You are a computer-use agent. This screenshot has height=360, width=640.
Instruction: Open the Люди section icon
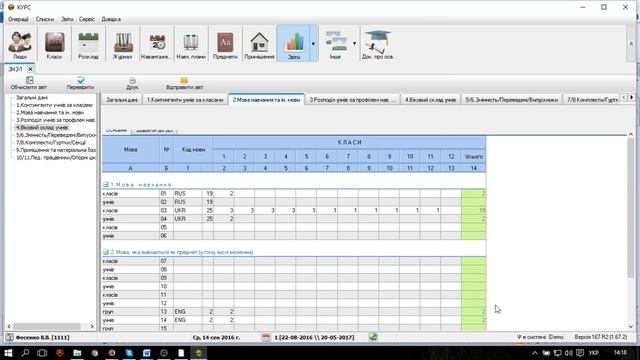click(20, 44)
